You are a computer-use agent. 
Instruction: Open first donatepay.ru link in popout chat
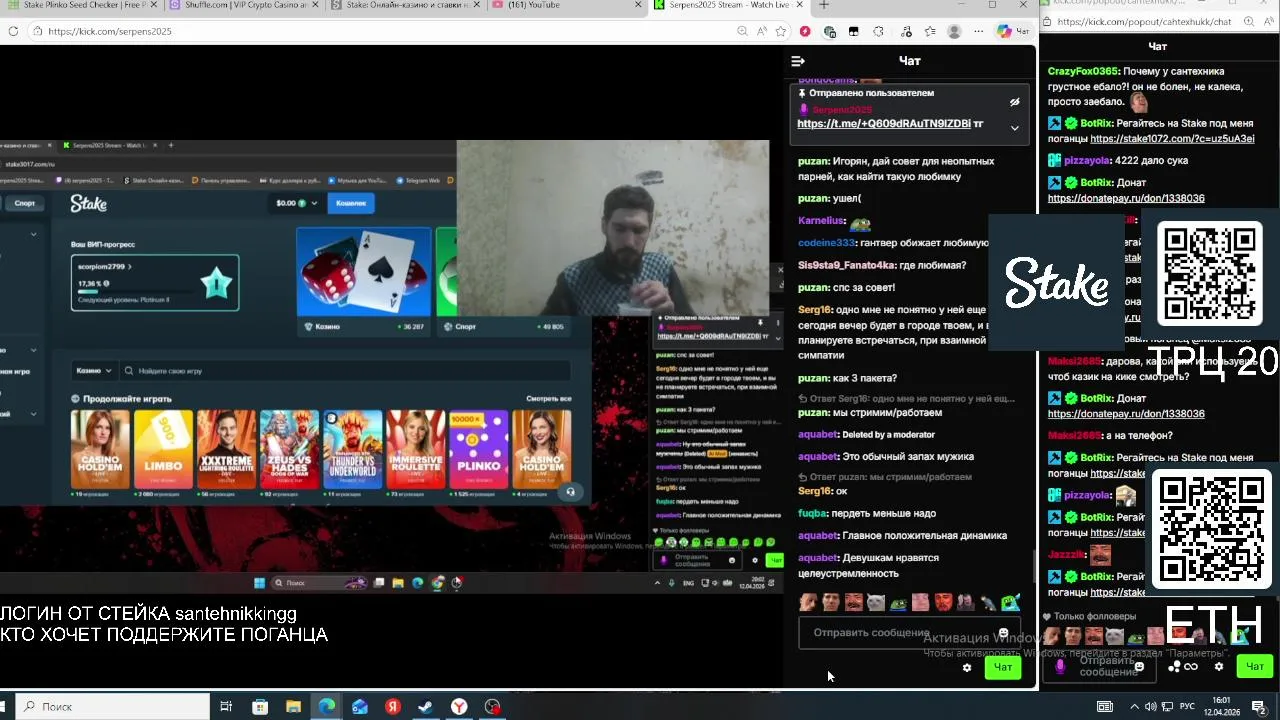click(x=1126, y=198)
